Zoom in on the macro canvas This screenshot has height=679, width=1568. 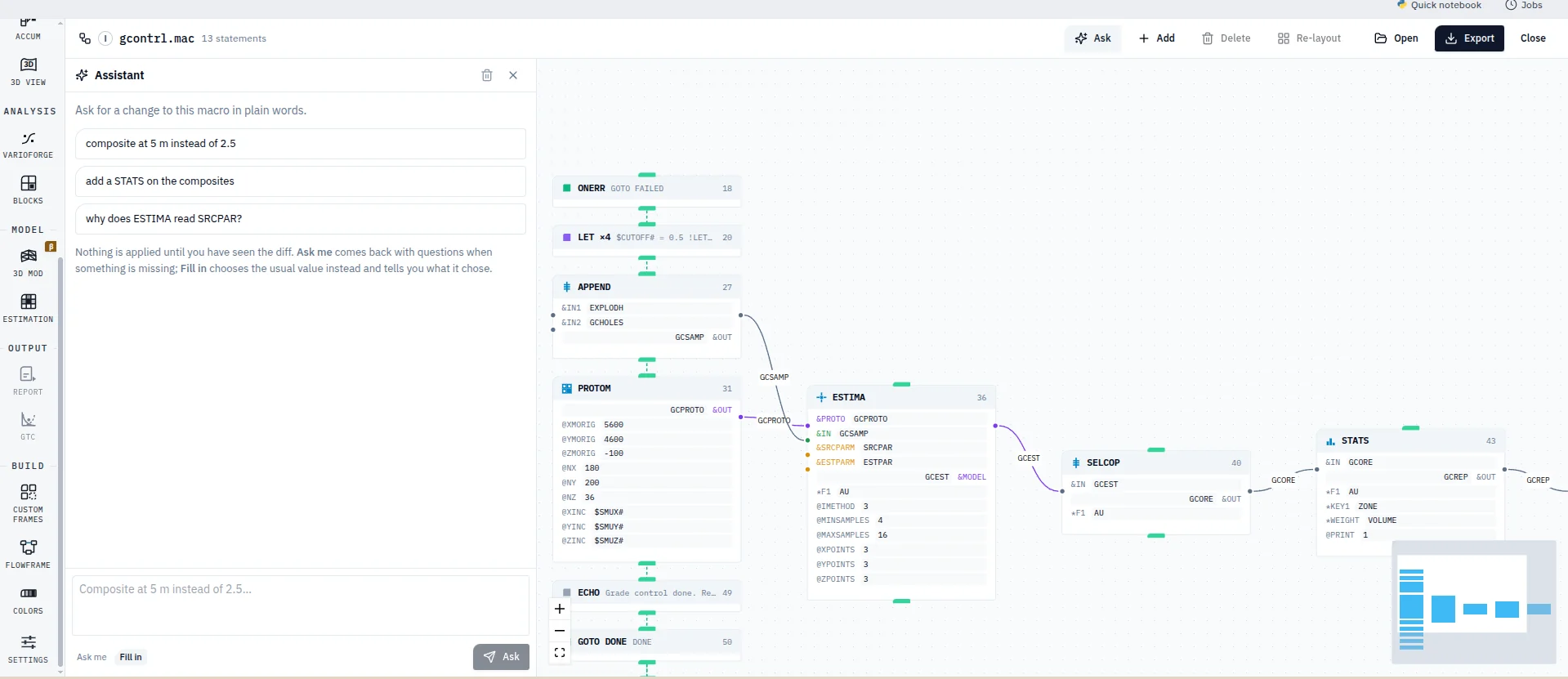560,609
